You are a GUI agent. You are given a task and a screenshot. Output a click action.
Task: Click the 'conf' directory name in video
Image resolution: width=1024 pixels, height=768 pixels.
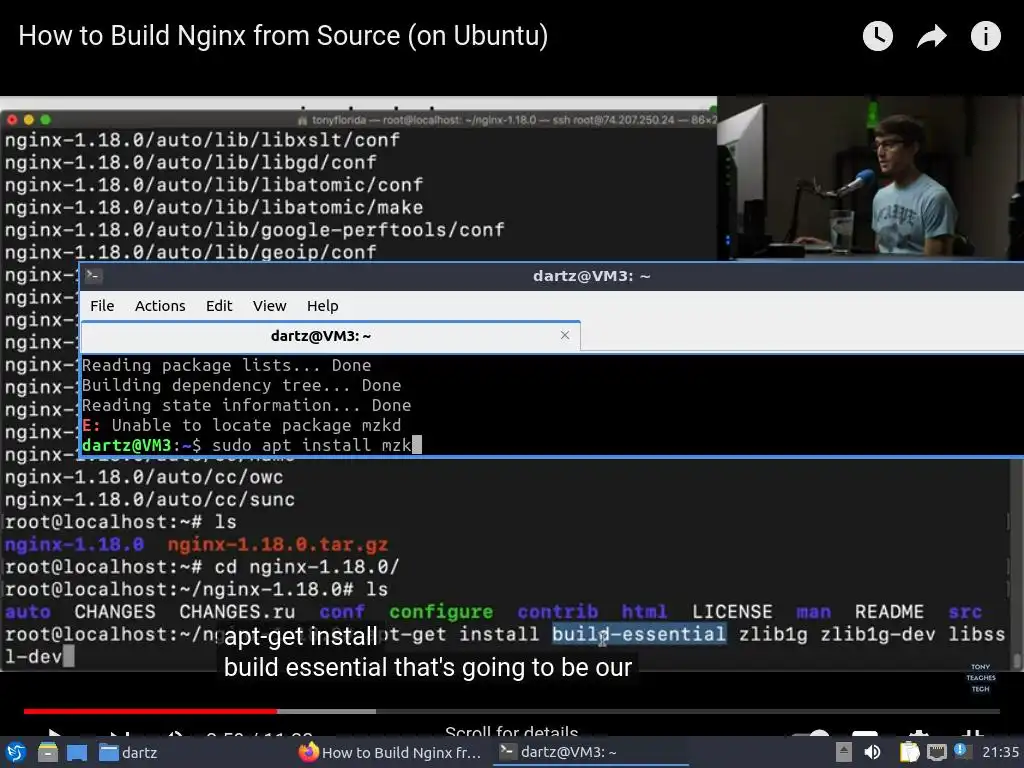(342, 612)
